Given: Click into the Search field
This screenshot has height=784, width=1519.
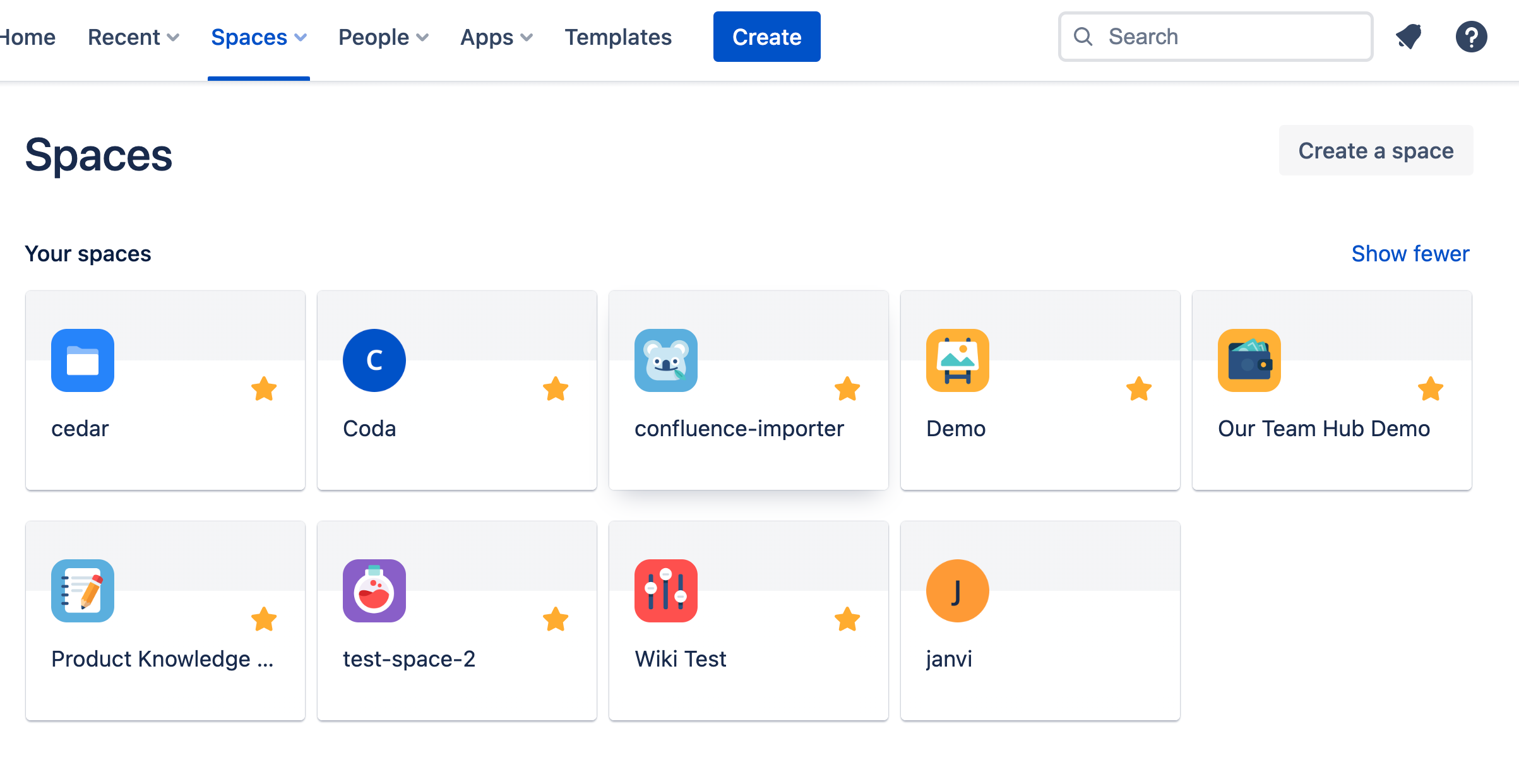Looking at the screenshot, I should (1215, 37).
